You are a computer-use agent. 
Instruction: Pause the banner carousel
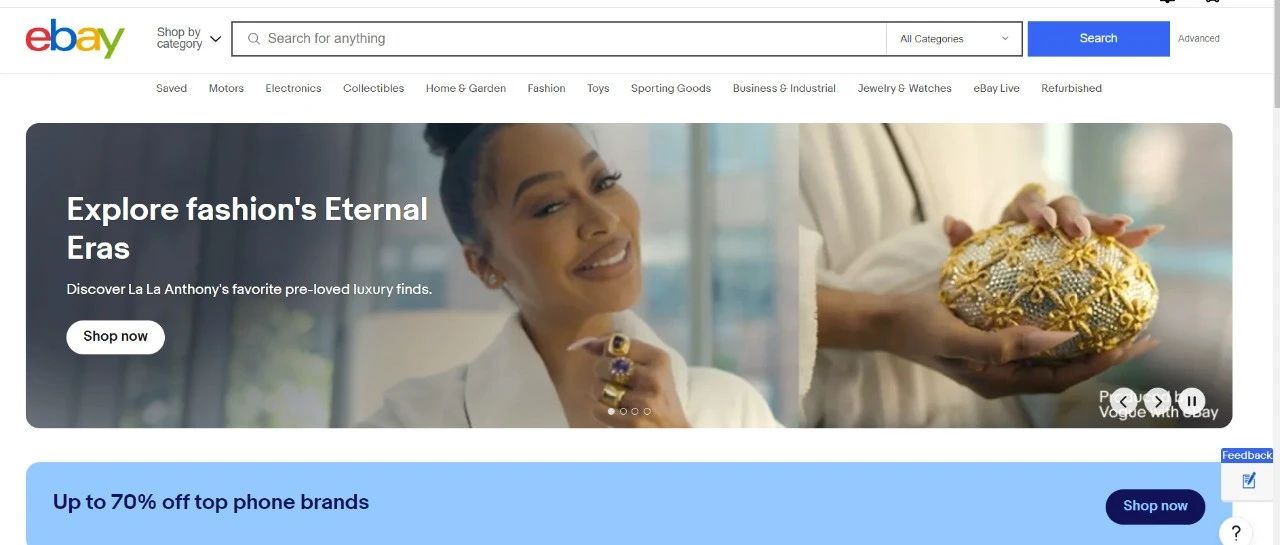1192,401
